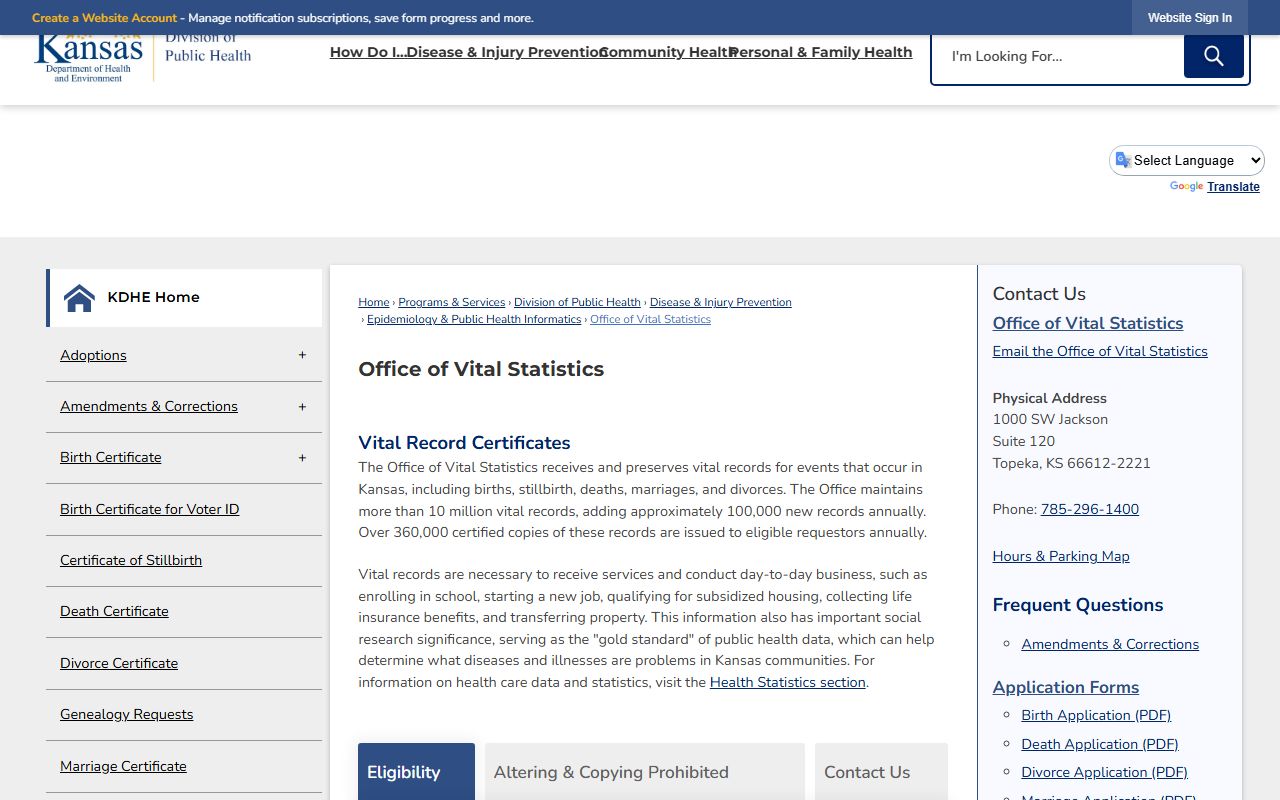1280x800 pixels.
Task: Click Programs & Services breadcrumb
Action: pos(452,302)
